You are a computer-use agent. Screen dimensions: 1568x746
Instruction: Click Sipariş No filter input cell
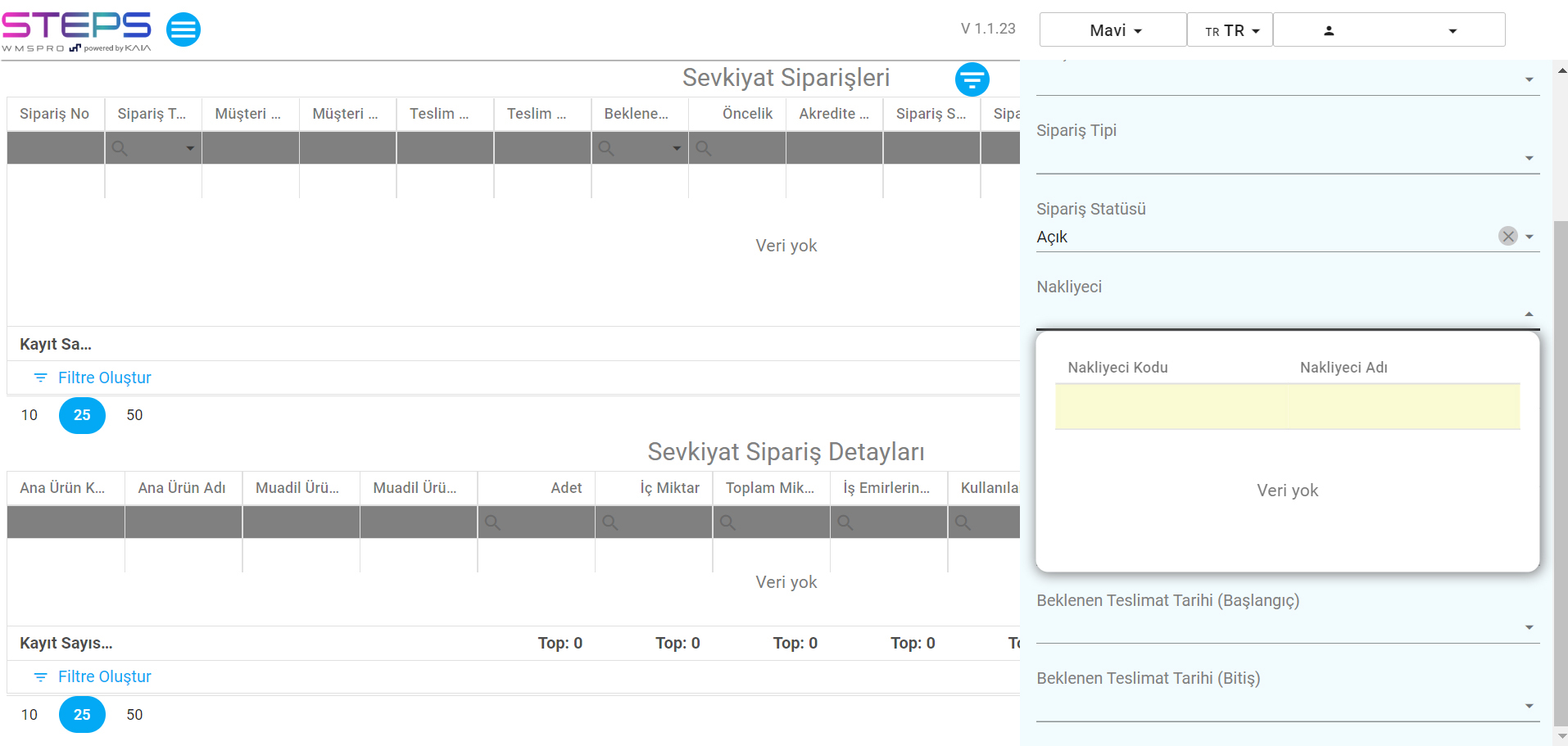[x=56, y=148]
